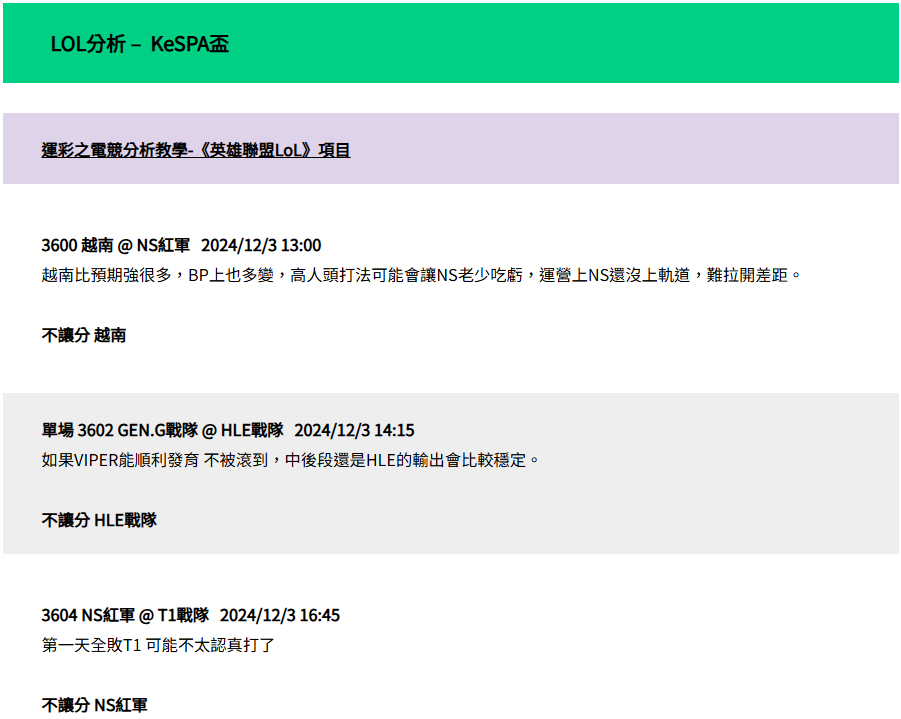Click the pick 不讓分 越南
The width and height of the screenshot is (901, 719).
[84, 334]
